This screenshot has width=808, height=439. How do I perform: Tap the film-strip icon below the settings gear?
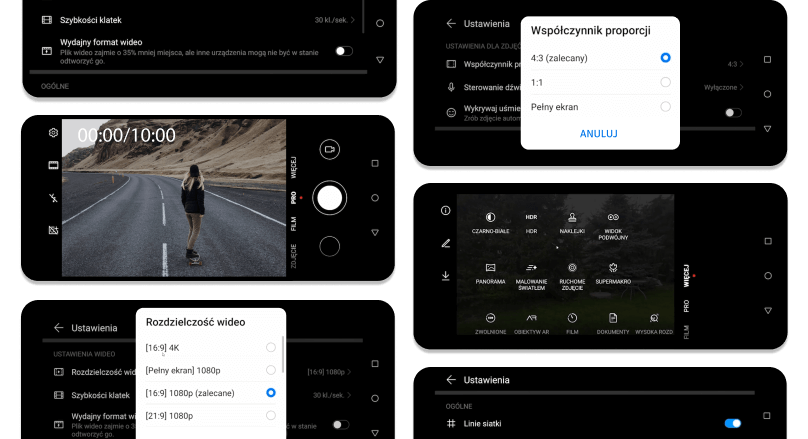[53, 165]
